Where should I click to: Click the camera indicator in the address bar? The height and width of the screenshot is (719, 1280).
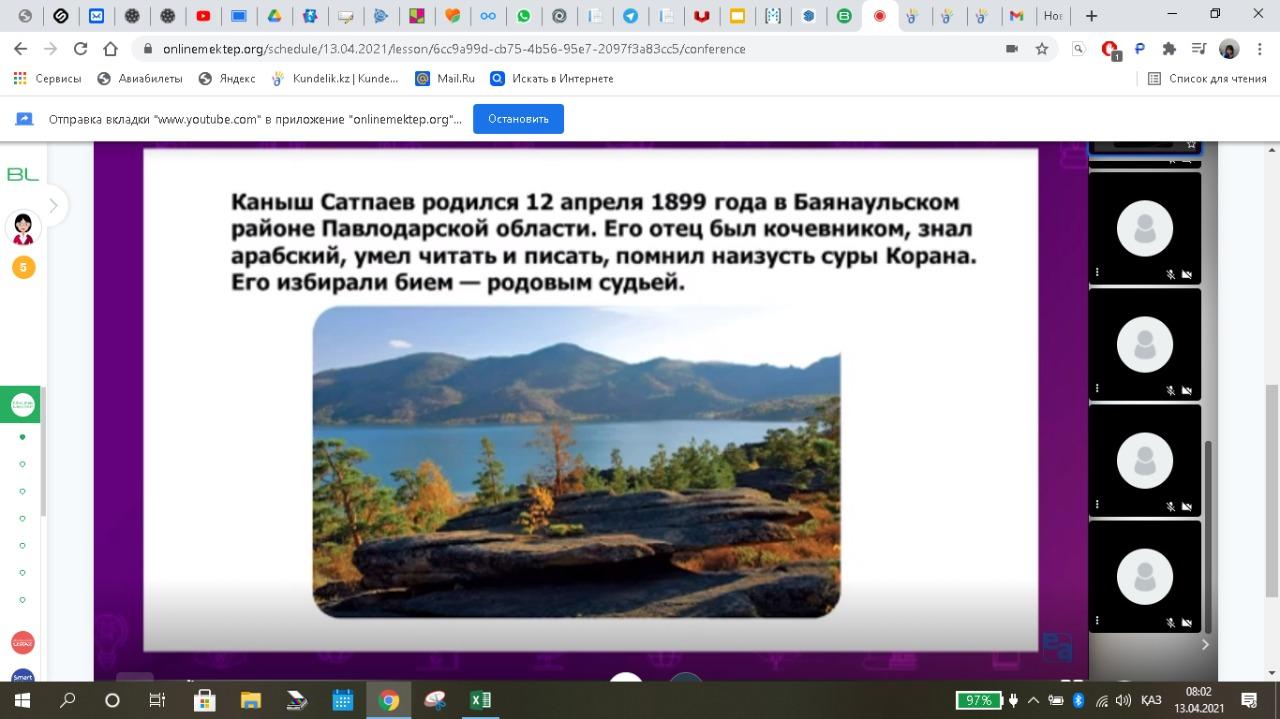point(1012,49)
